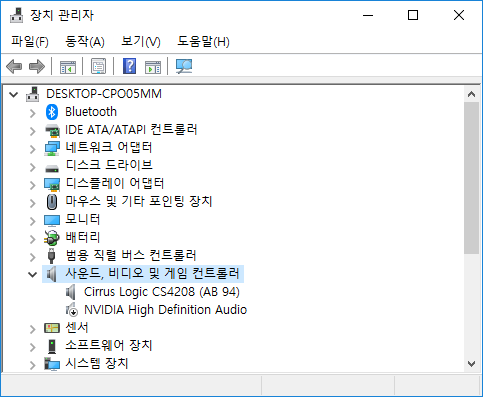Expand the 범용 직렬 버스 컨트롤러 category

click(32, 257)
